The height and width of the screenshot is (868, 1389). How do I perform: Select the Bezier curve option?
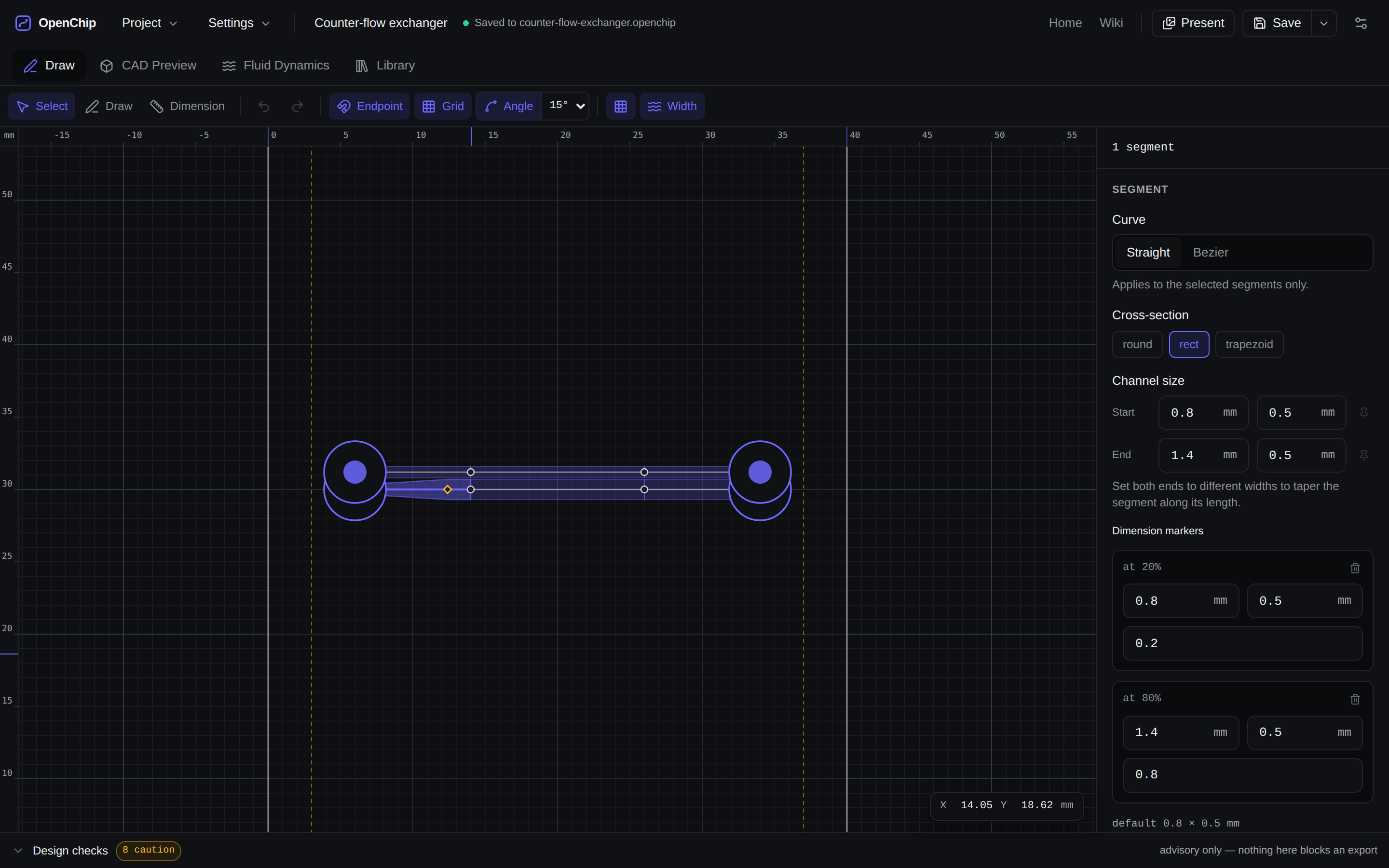[x=1211, y=253]
